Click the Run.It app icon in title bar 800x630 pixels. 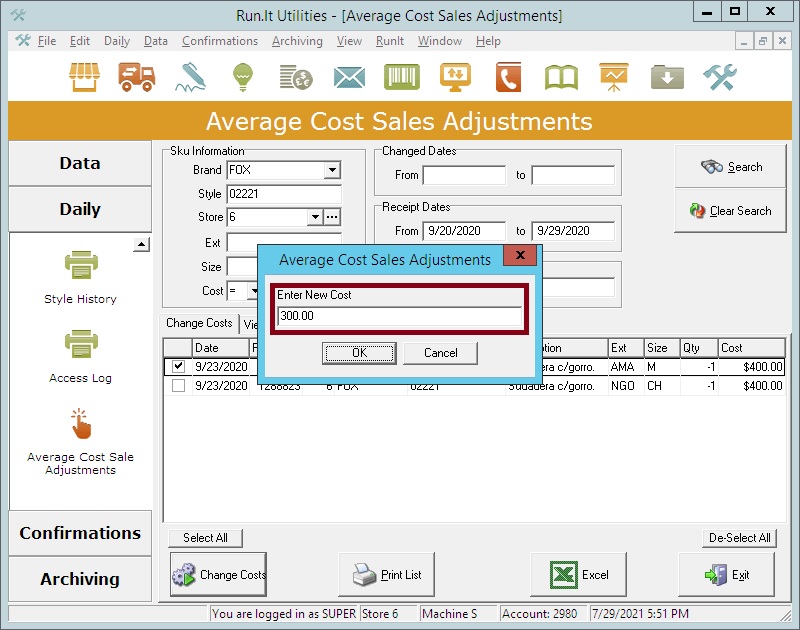18,15
